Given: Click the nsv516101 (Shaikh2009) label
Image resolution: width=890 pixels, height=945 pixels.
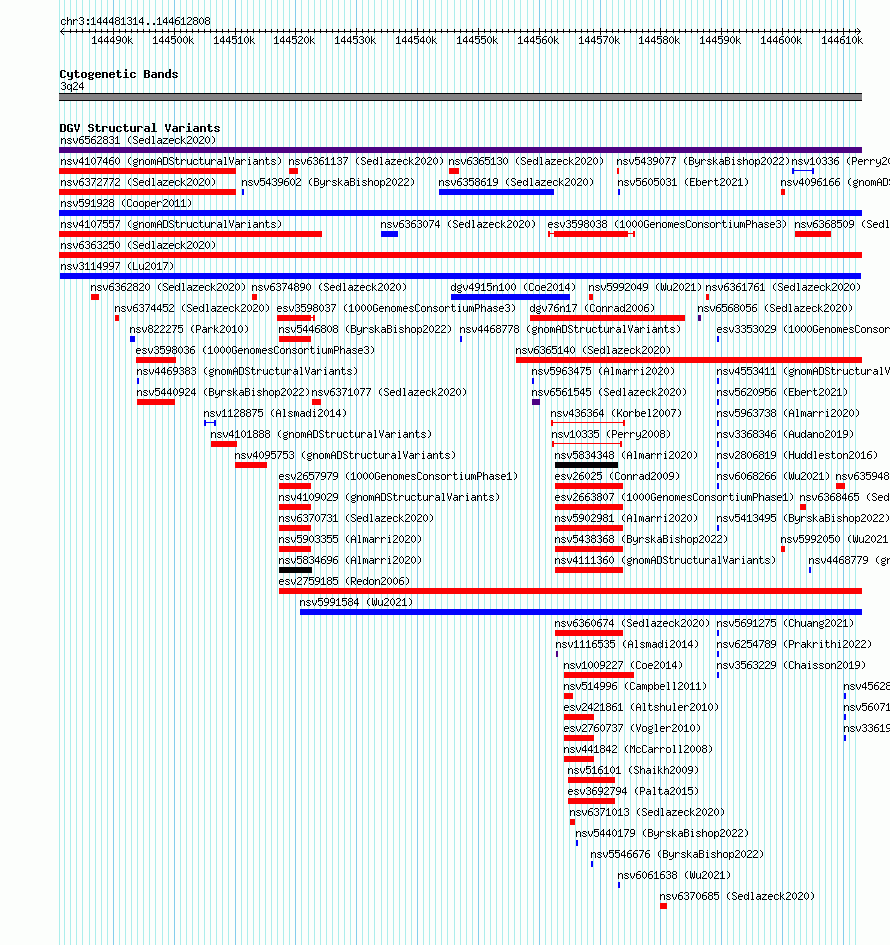Looking at the screenshot, I should click(x=633, y=770).
